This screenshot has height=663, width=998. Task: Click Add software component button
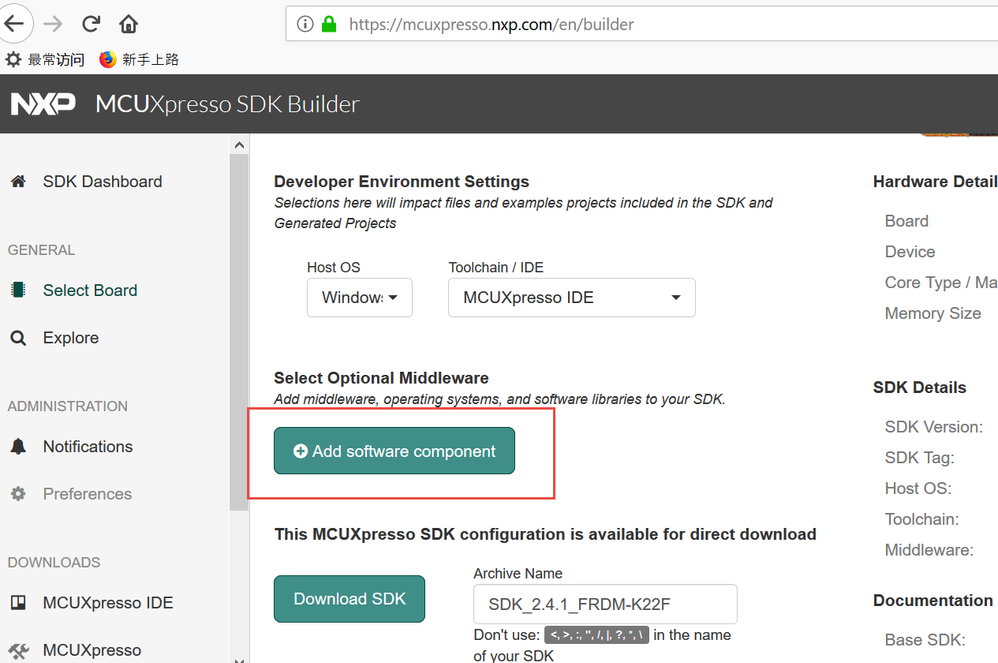coord(394,451)
